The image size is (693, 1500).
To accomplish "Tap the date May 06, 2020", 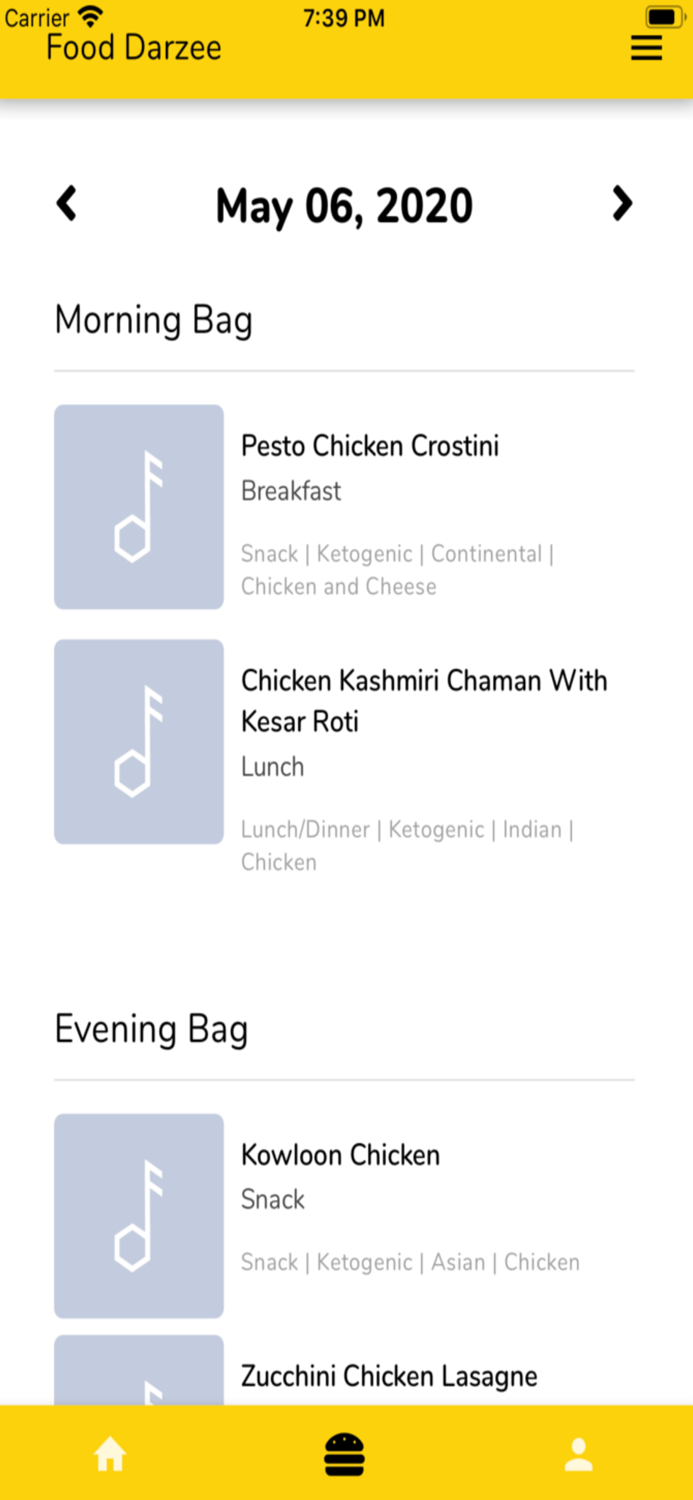I will coord(344,205).
